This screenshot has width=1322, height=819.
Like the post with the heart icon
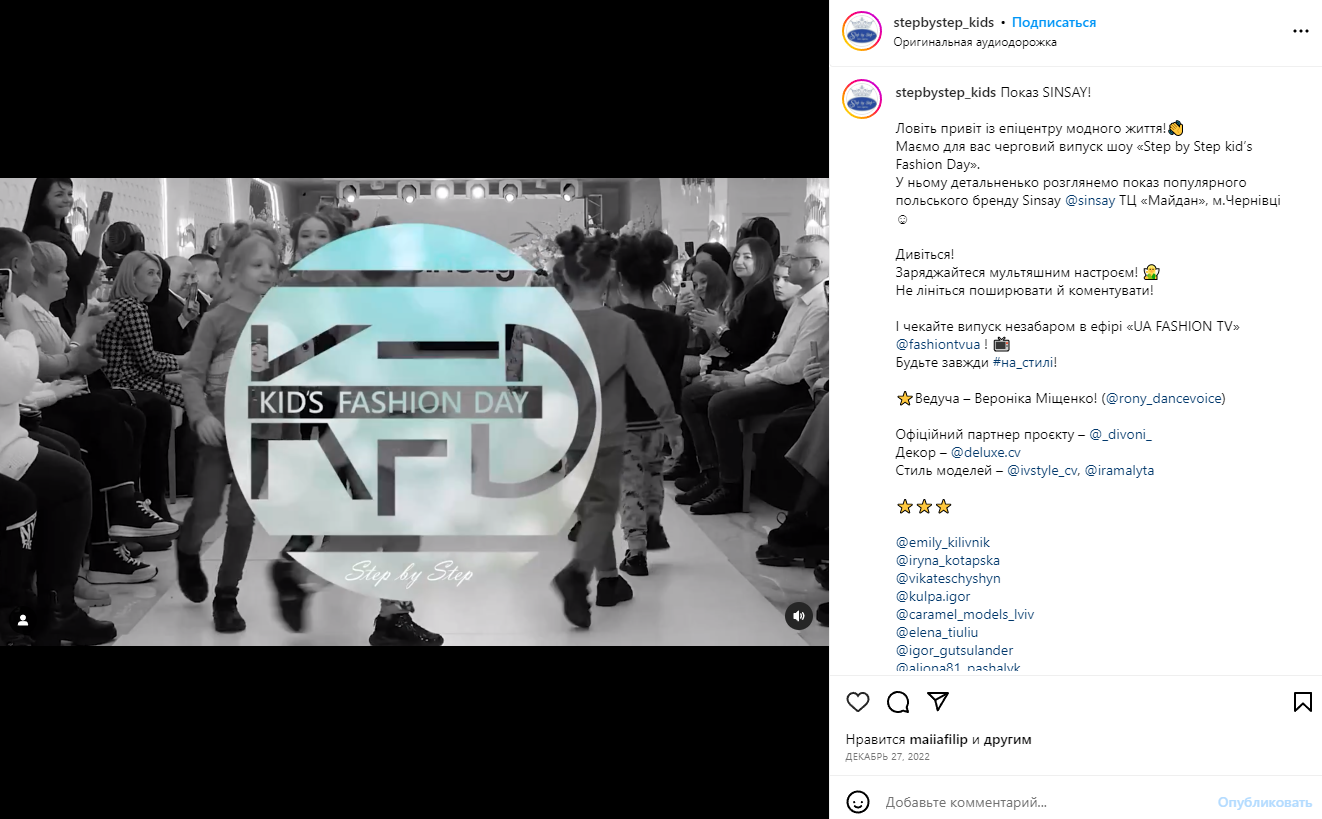pos(858,702)
